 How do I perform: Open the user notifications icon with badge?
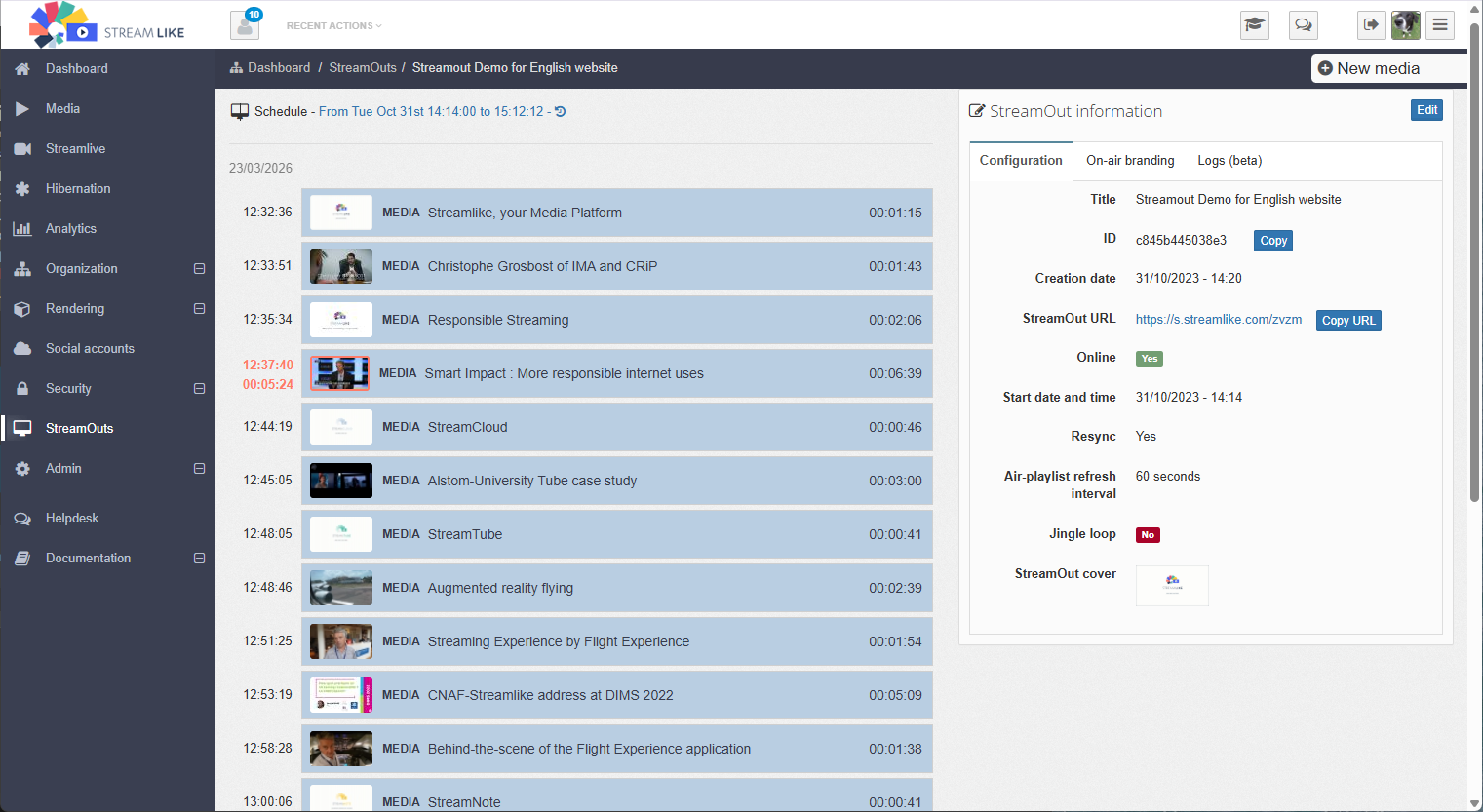[246, 24]
